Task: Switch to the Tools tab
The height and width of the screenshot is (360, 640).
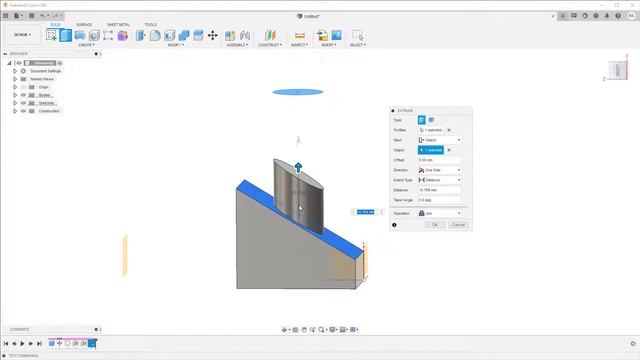Action: pyautogui.click(x=151, y=25)
